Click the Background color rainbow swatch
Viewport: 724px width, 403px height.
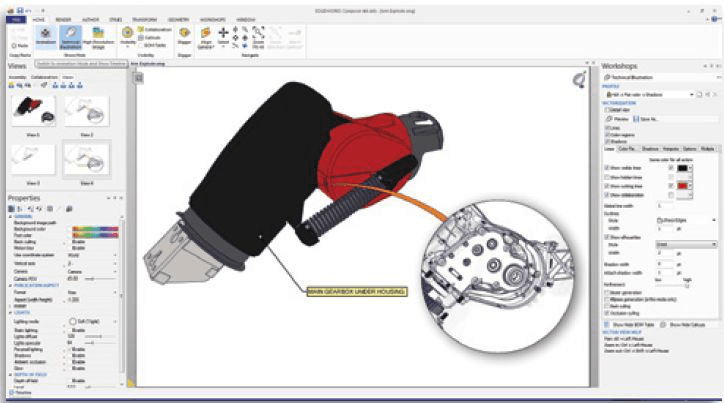click(95, 229)
